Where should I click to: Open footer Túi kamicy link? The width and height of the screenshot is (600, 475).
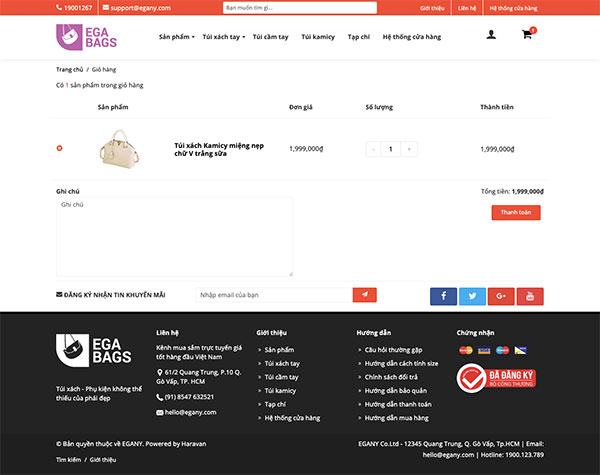[x=280, y=390]
